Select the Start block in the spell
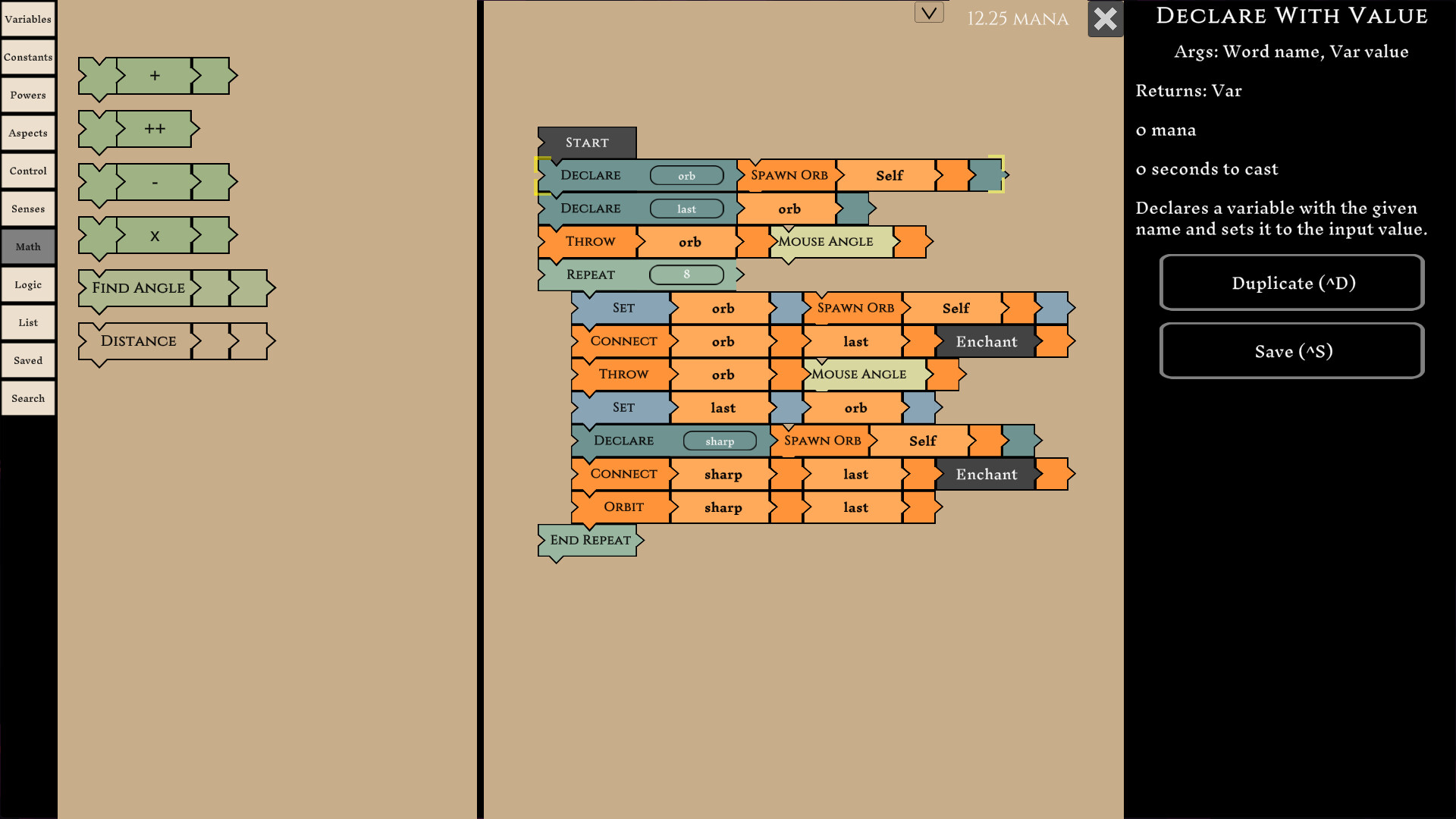This screenshot has height=819, width=1456. point(587,142)
